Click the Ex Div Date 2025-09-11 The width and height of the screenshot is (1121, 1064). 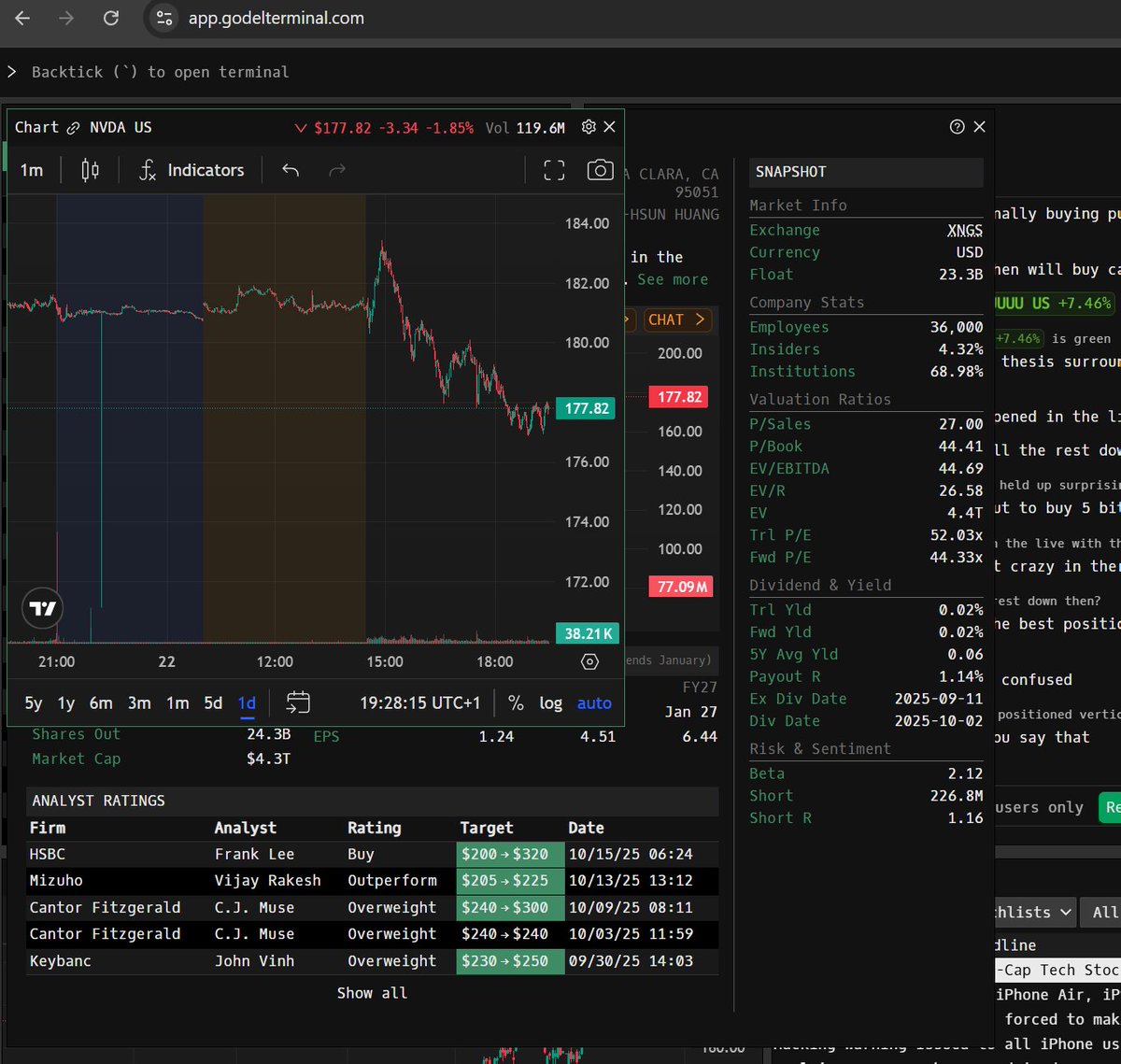[x=939, y=699]
